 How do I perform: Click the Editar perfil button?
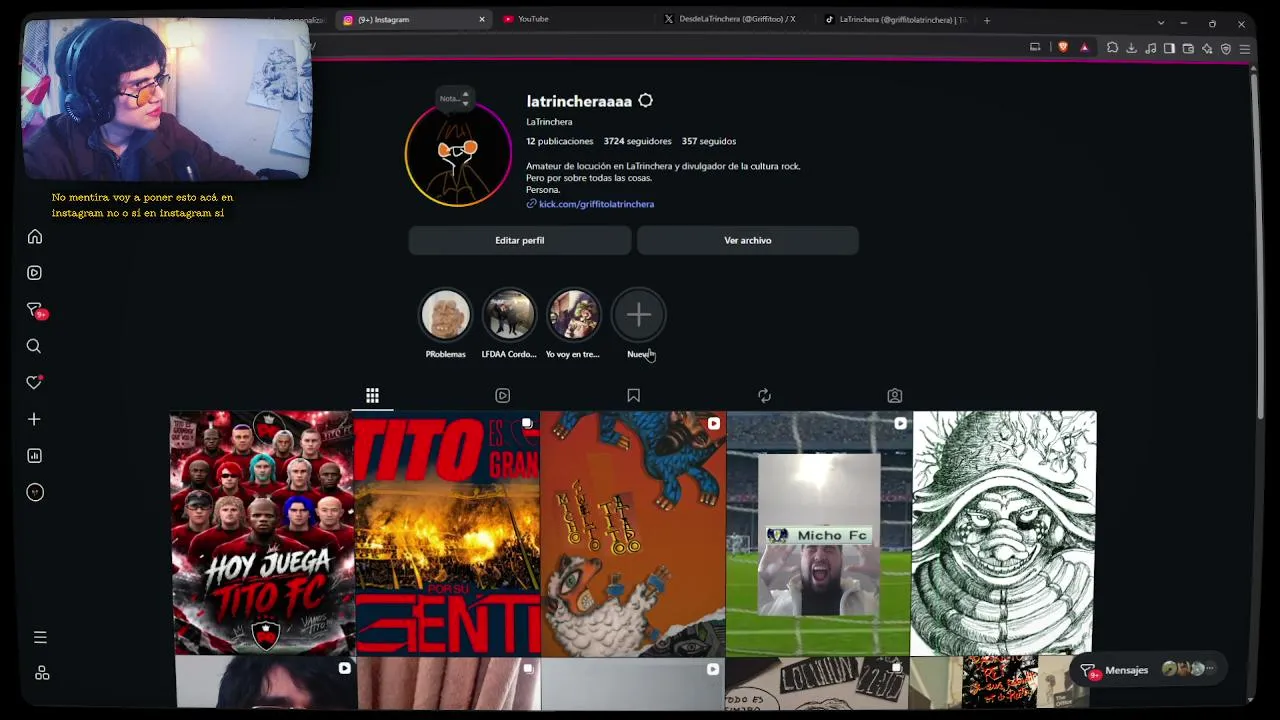tap(520, 240)
